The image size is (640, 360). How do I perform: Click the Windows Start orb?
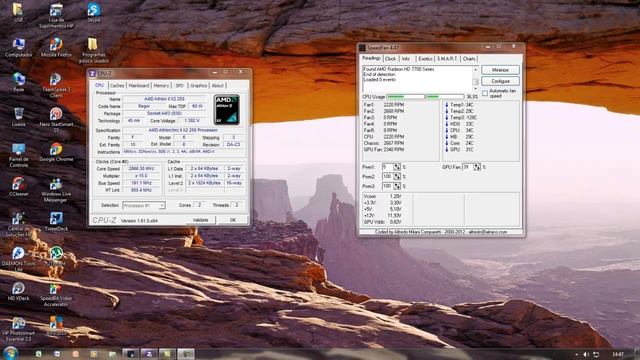[x=10, y=353]
